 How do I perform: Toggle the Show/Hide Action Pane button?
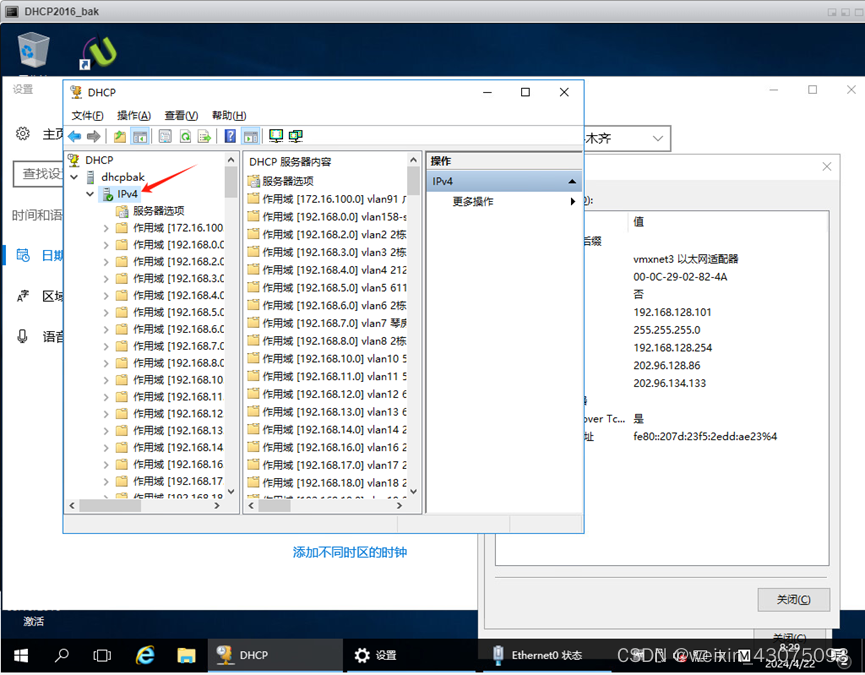250,137
